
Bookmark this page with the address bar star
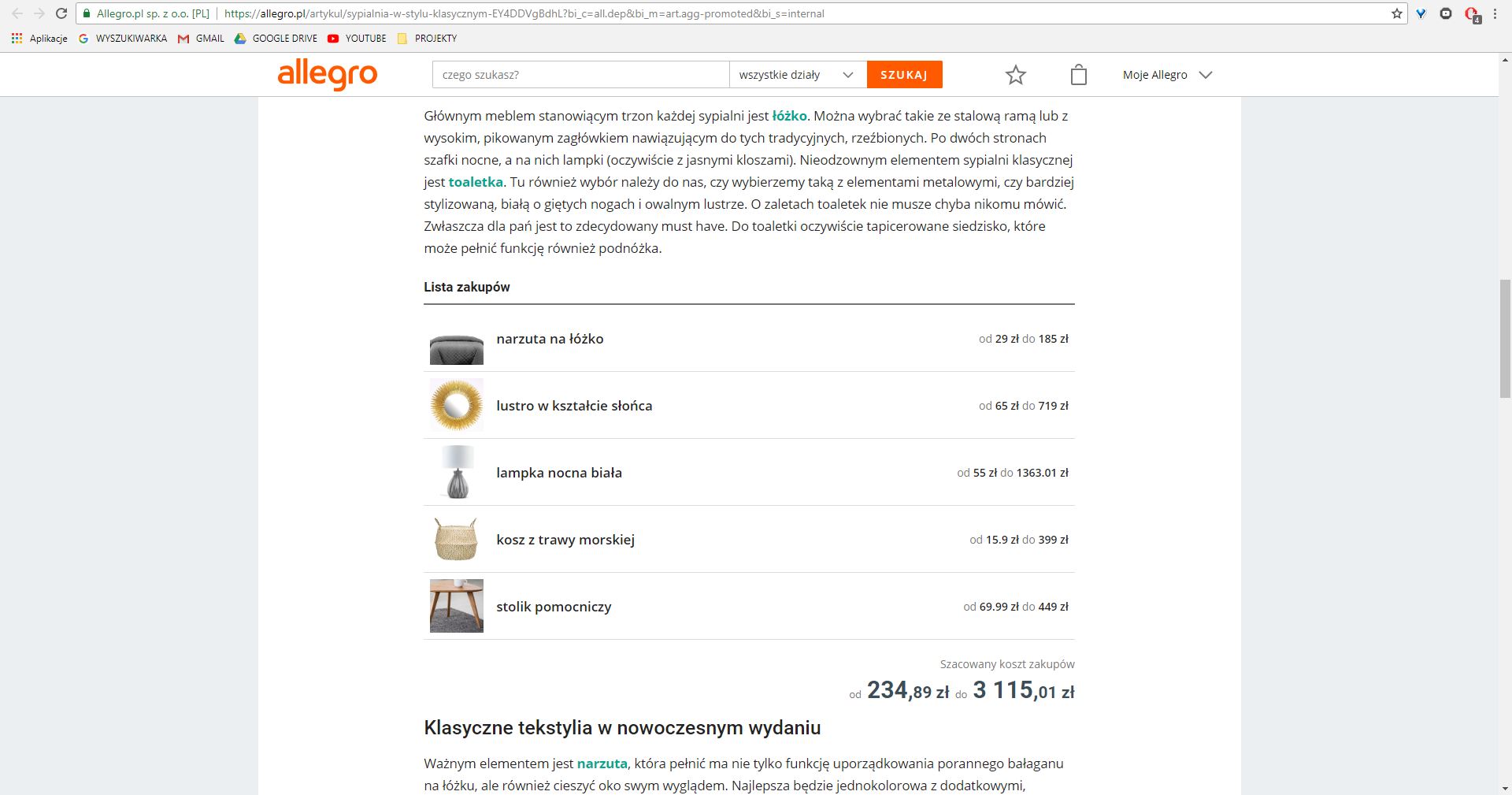1396,13
